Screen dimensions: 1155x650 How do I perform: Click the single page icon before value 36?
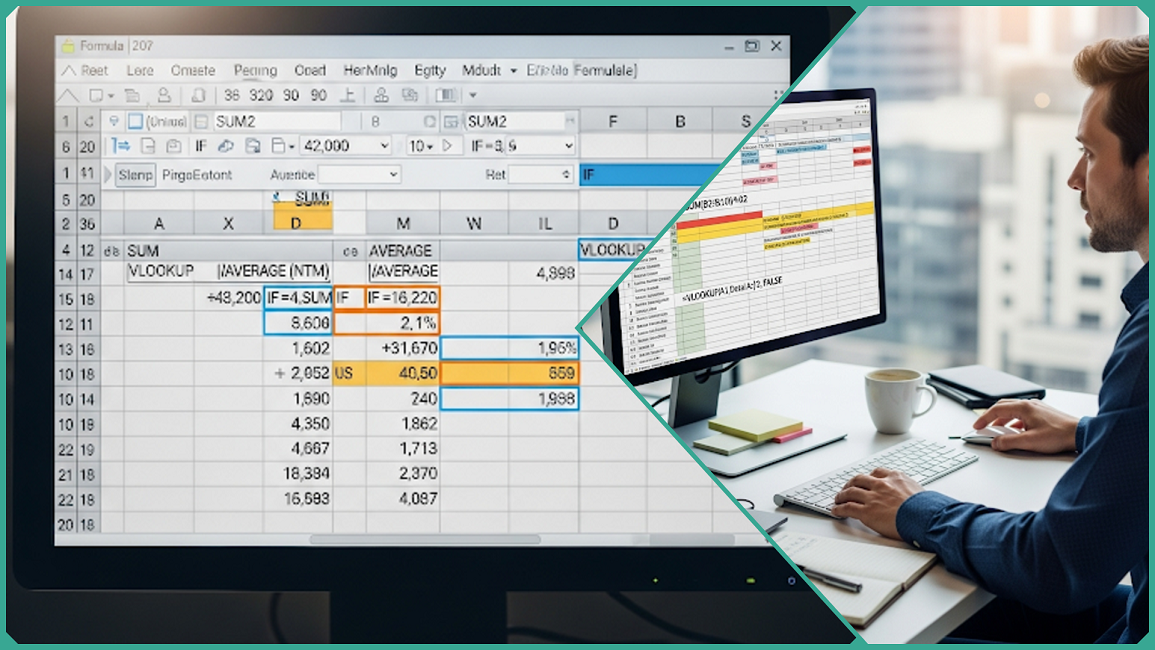[x=198, y=96]
